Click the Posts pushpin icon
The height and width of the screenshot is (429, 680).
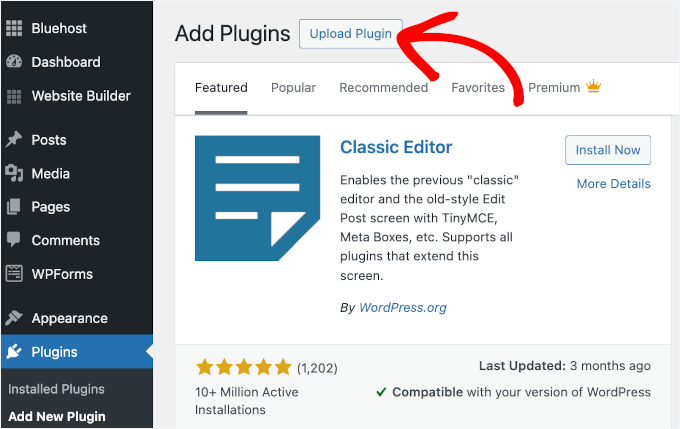(14, 140)
